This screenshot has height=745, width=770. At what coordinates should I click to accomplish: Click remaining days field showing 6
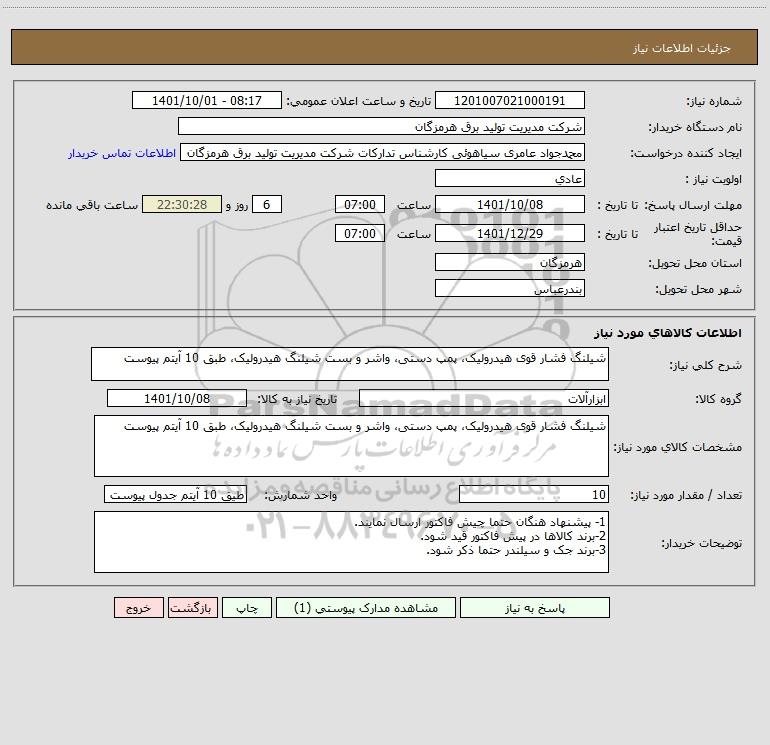pyautogui.click(x=267, y=204)
